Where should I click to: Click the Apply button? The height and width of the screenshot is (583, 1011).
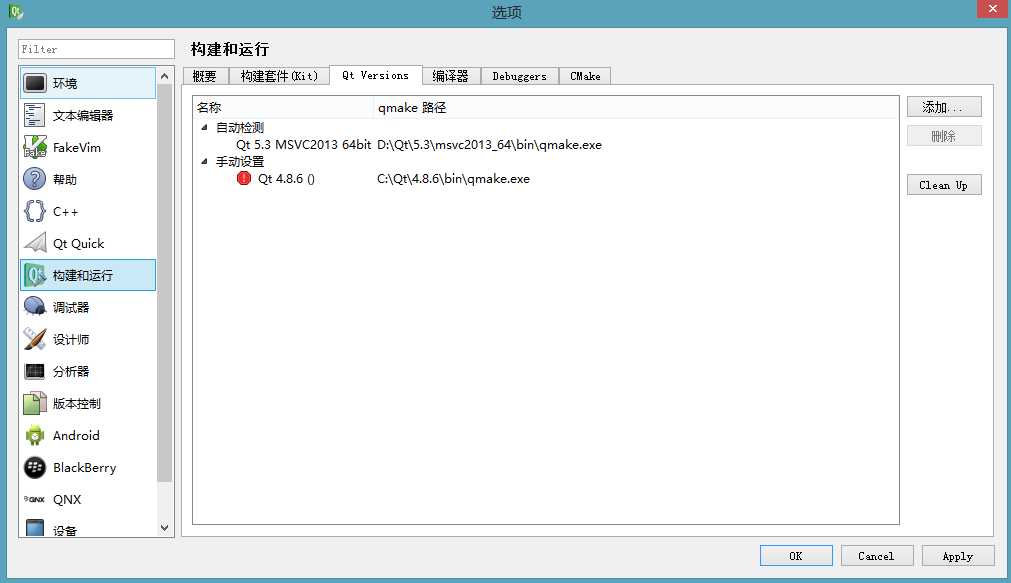pyautogui.click(x=958, y=556)
